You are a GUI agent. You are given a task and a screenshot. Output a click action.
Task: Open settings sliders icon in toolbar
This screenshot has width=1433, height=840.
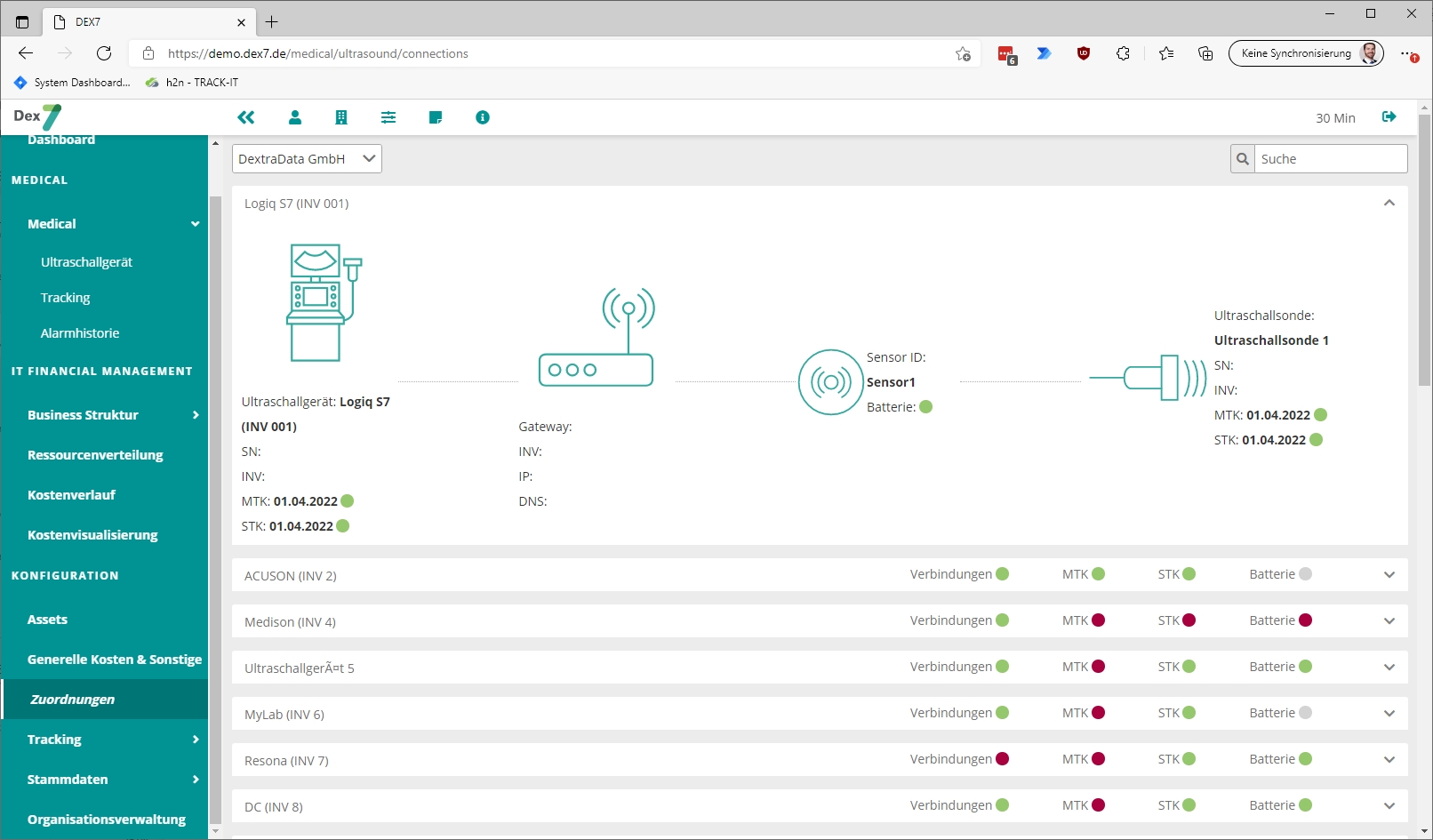pos(388,117)
